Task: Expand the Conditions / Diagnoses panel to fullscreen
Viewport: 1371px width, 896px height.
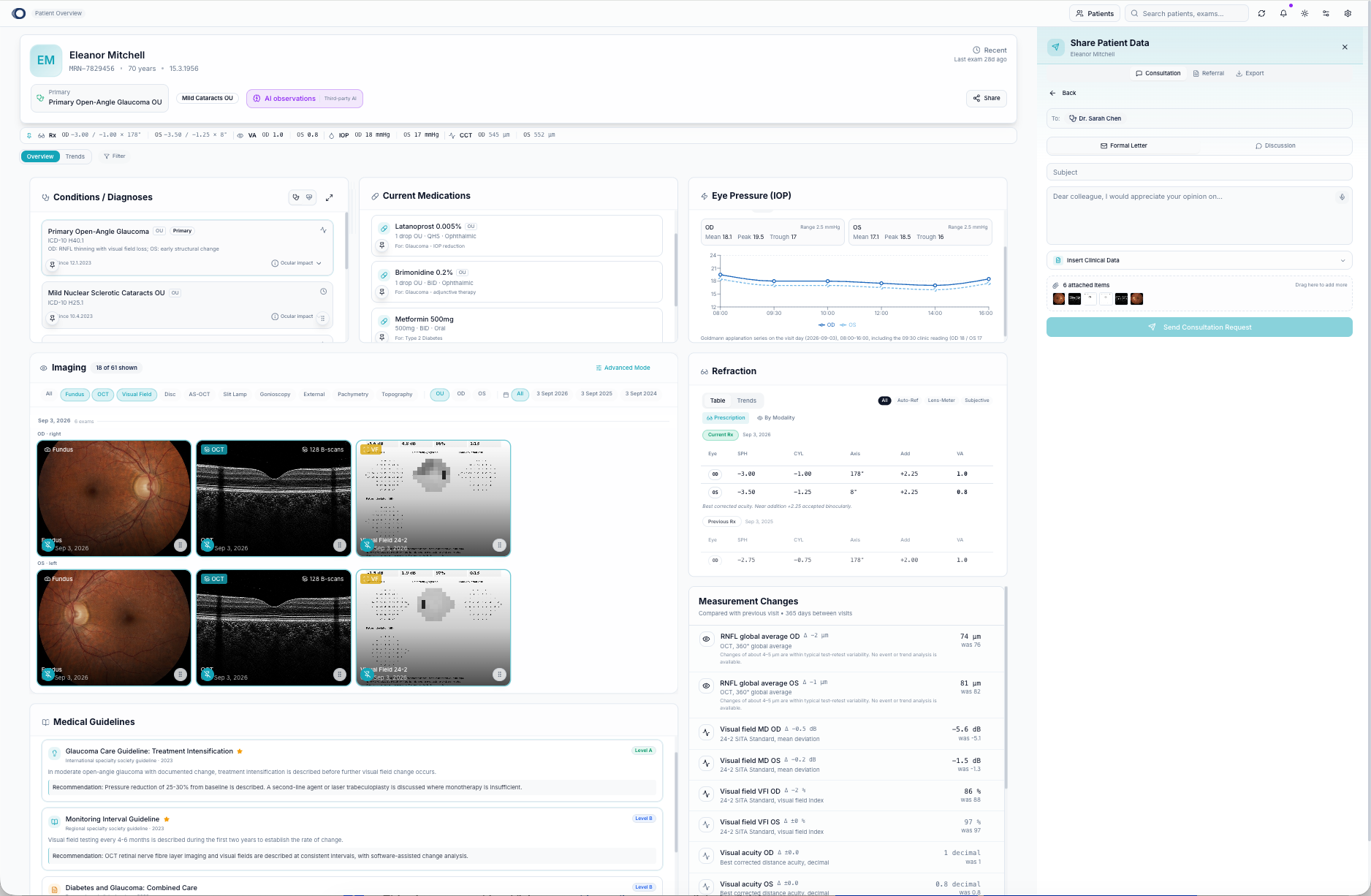Action: (x=330, y=197)
